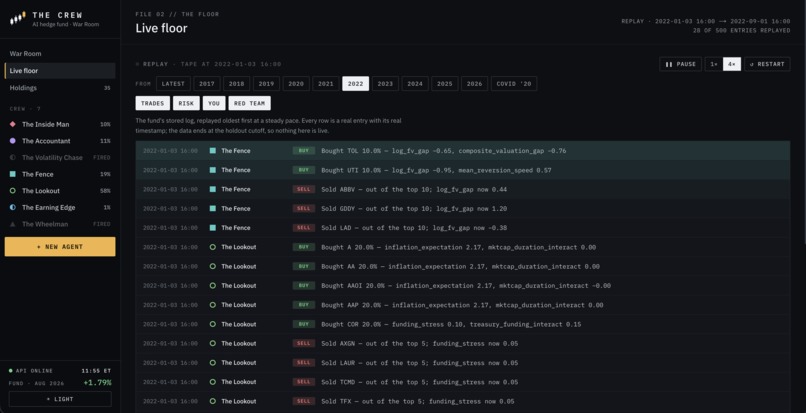Screen dimensions: 806x413
Task: Click 'Bought UTI 10.0%' log entry
Action: (463, 170)
